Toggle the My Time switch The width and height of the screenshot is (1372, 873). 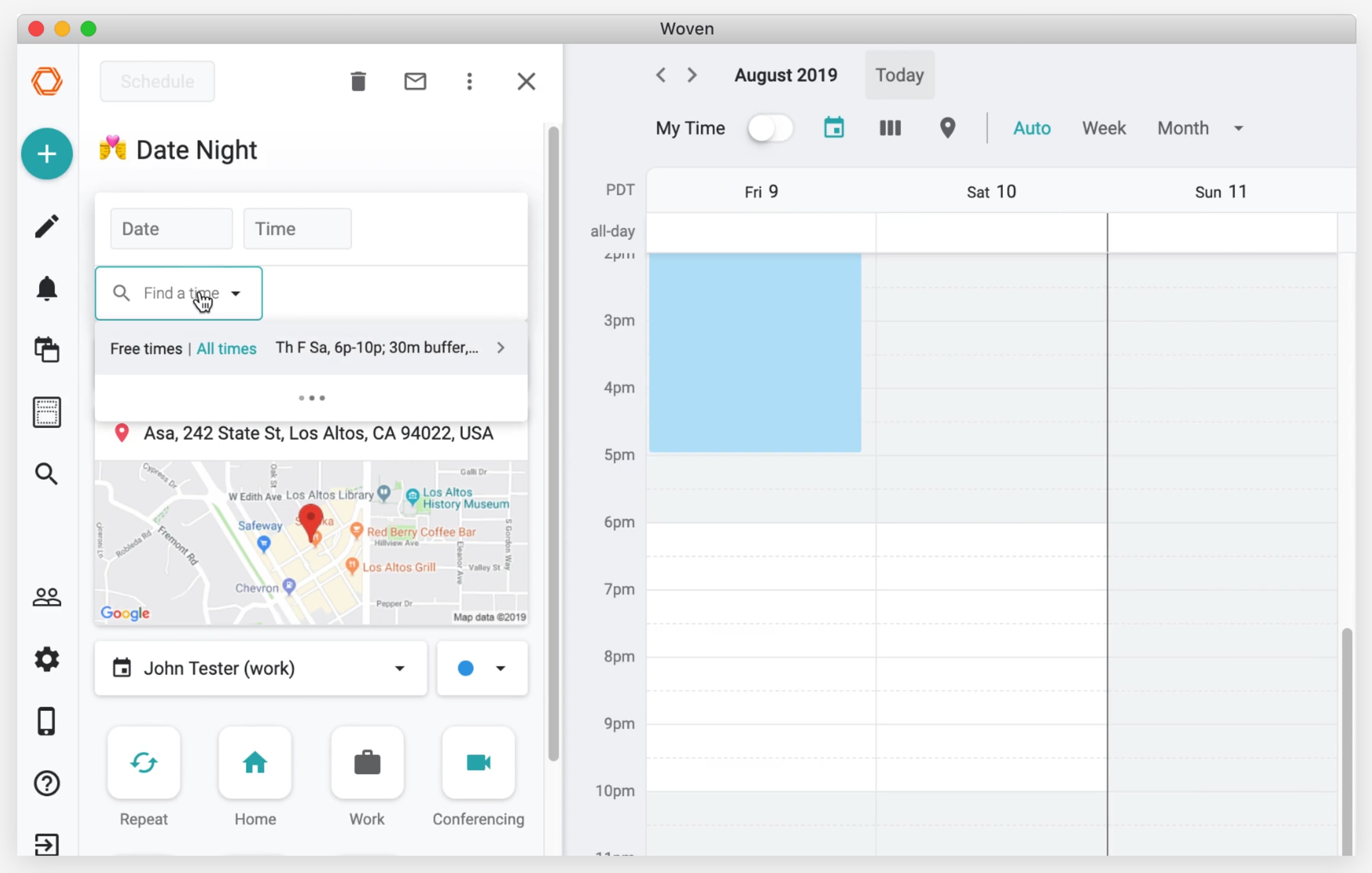click(770, 128)
